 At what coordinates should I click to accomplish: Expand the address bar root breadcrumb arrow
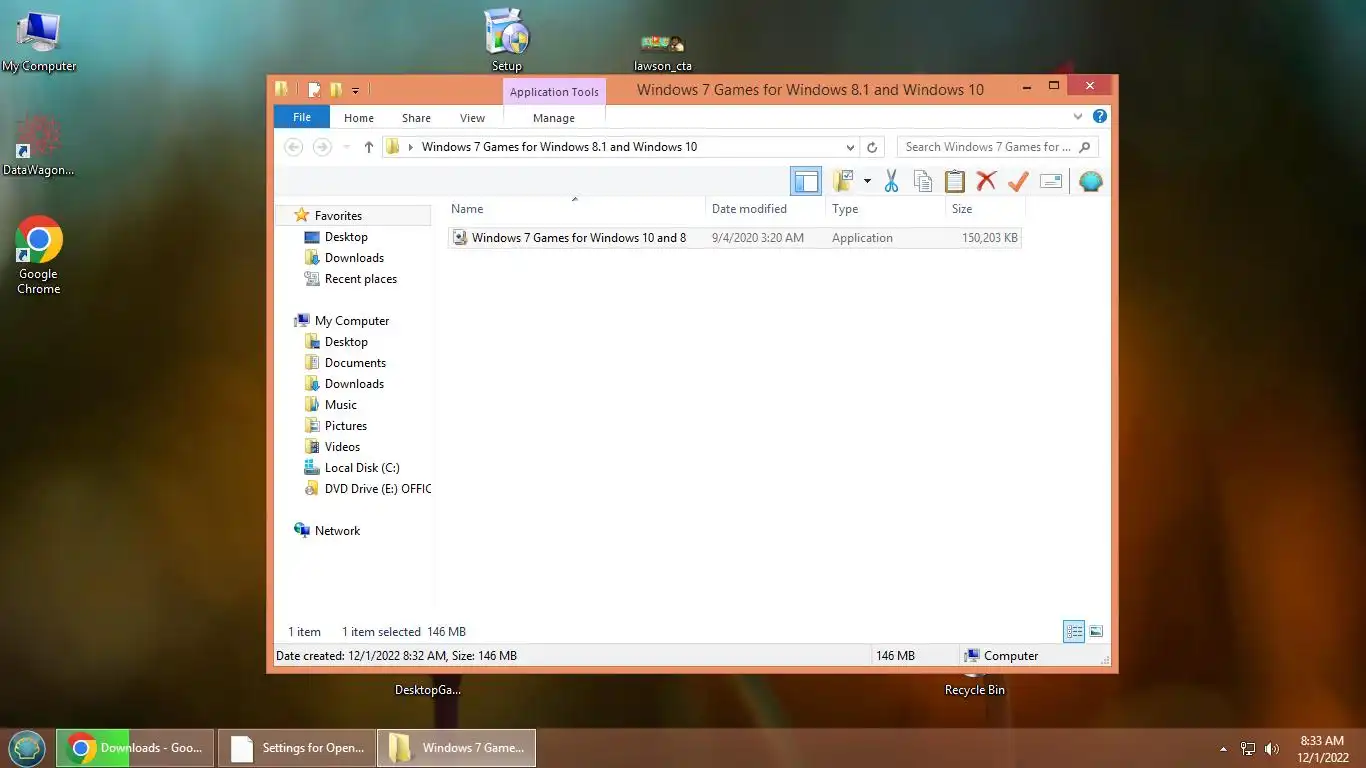410,147
